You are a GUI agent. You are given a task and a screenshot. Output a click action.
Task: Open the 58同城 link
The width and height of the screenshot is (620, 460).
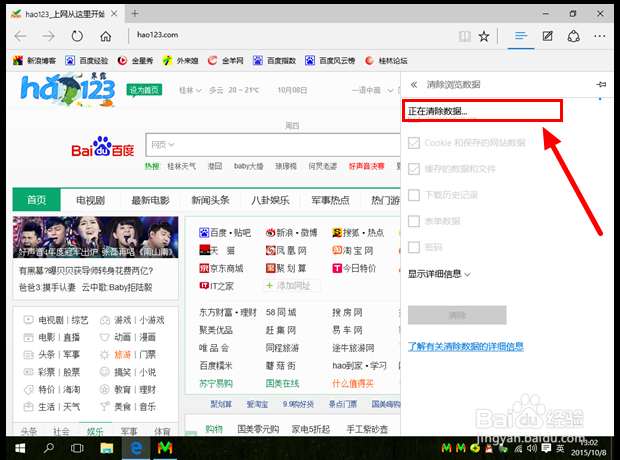[x=281, y=312]
